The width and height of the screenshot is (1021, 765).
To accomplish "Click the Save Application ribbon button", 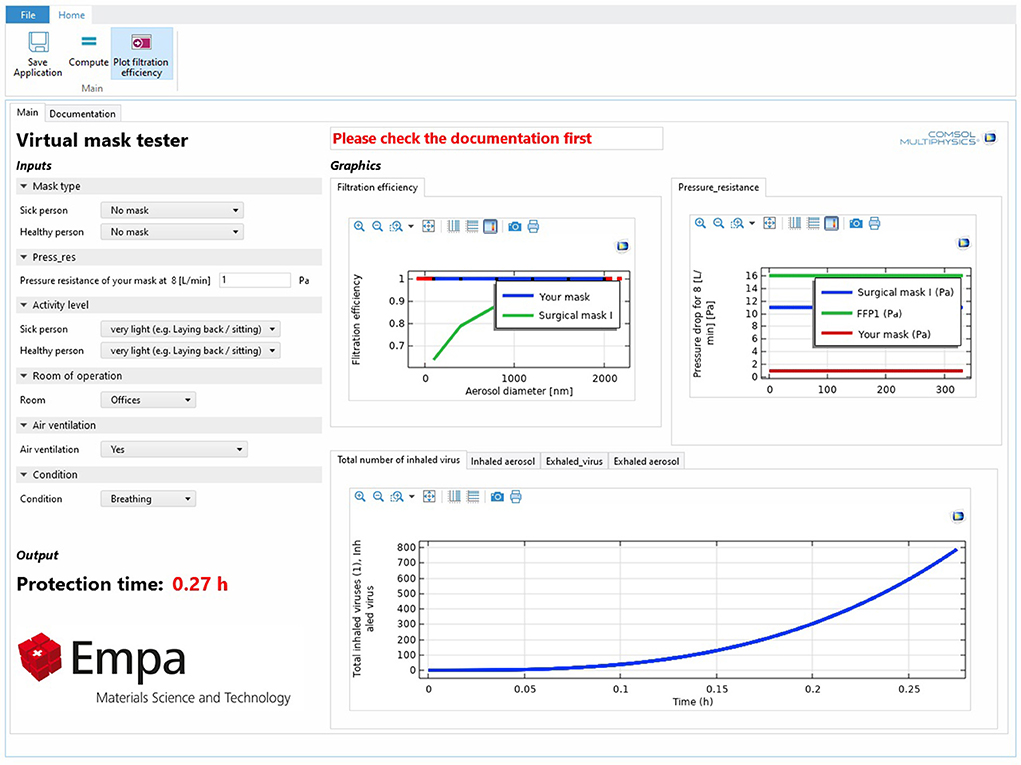I will coord(38,54).
